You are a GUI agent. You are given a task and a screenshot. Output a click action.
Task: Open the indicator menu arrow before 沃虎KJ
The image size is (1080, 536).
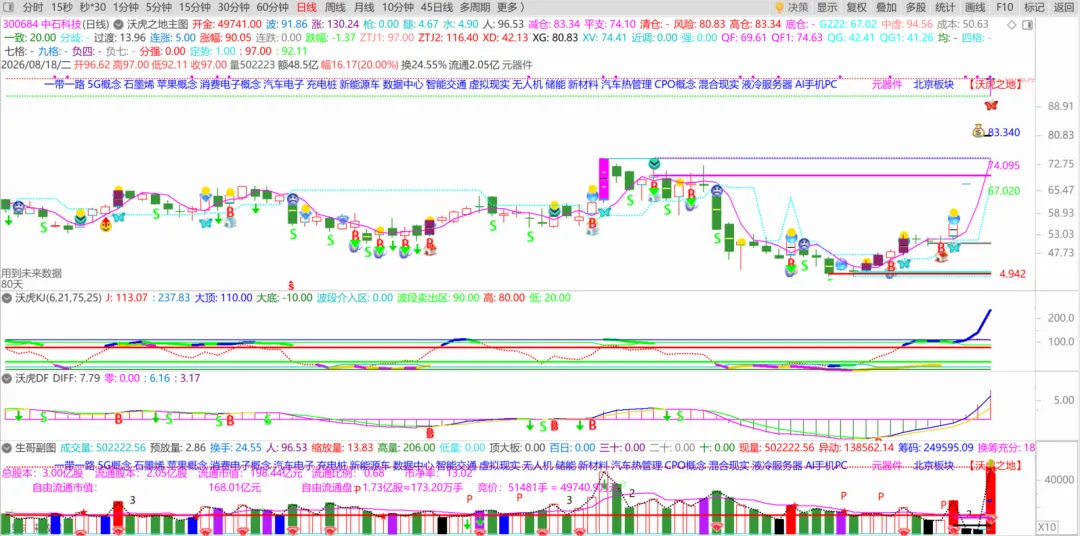[x=7, y=298]
